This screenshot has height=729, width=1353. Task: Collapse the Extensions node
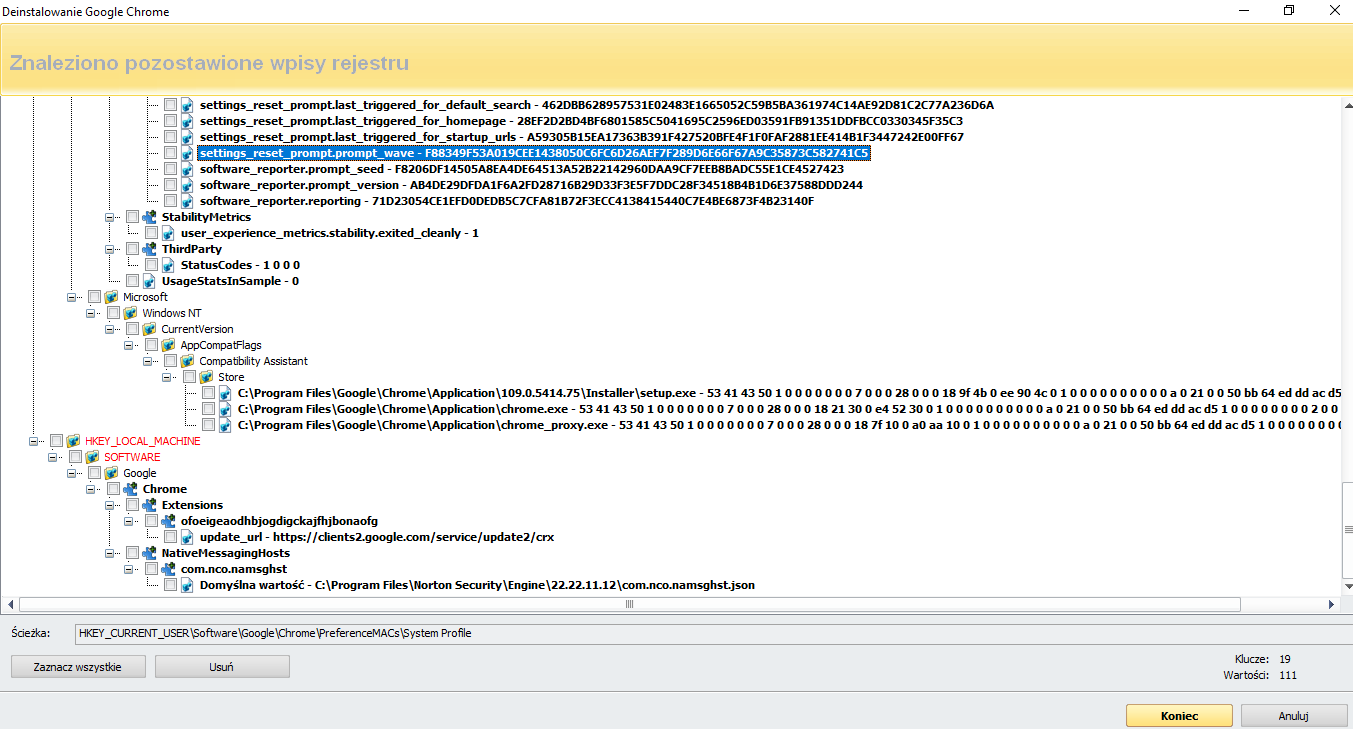[x=110, y=505]
